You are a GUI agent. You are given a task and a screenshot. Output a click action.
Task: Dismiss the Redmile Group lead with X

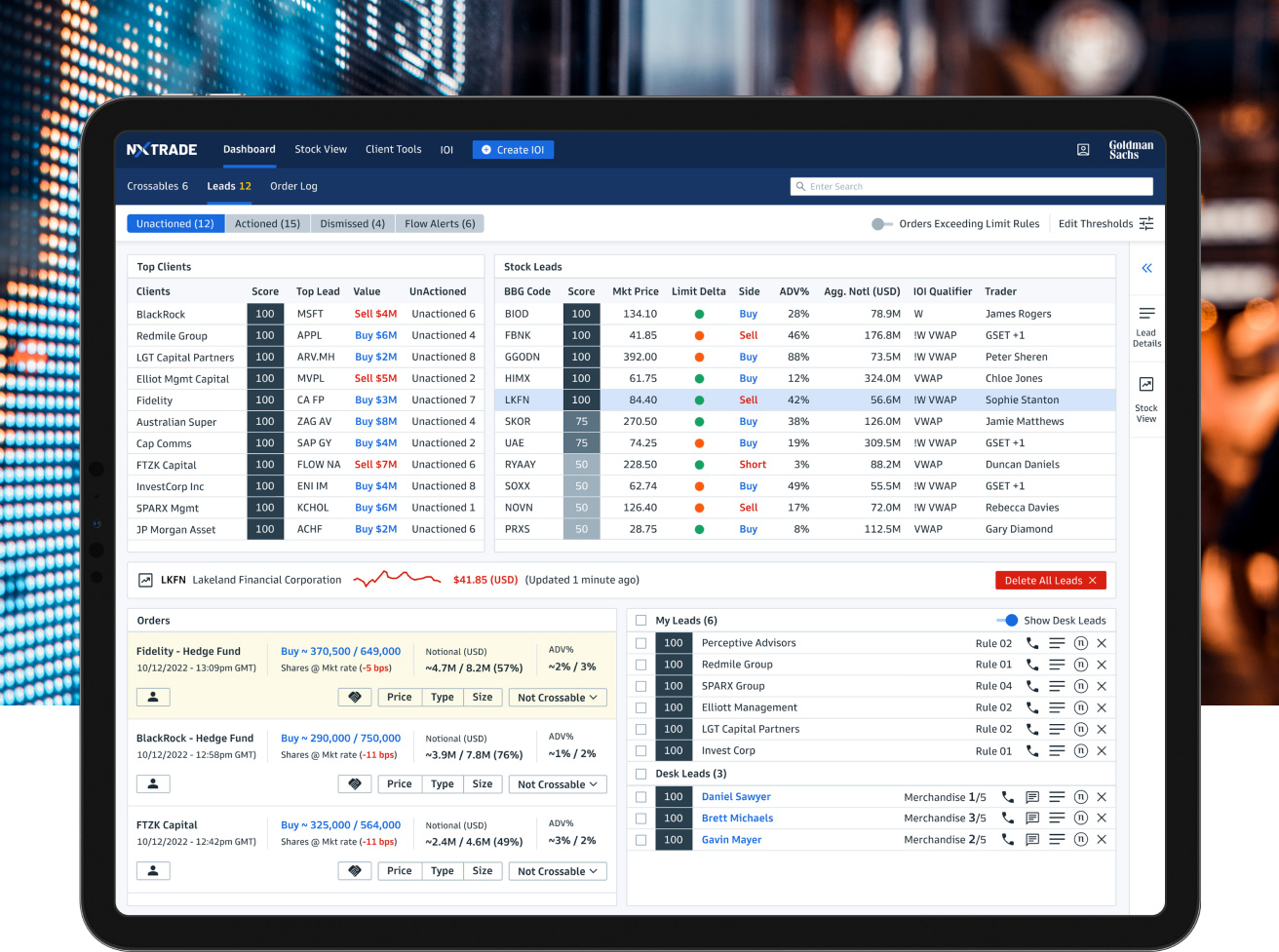click(1102, 665)
